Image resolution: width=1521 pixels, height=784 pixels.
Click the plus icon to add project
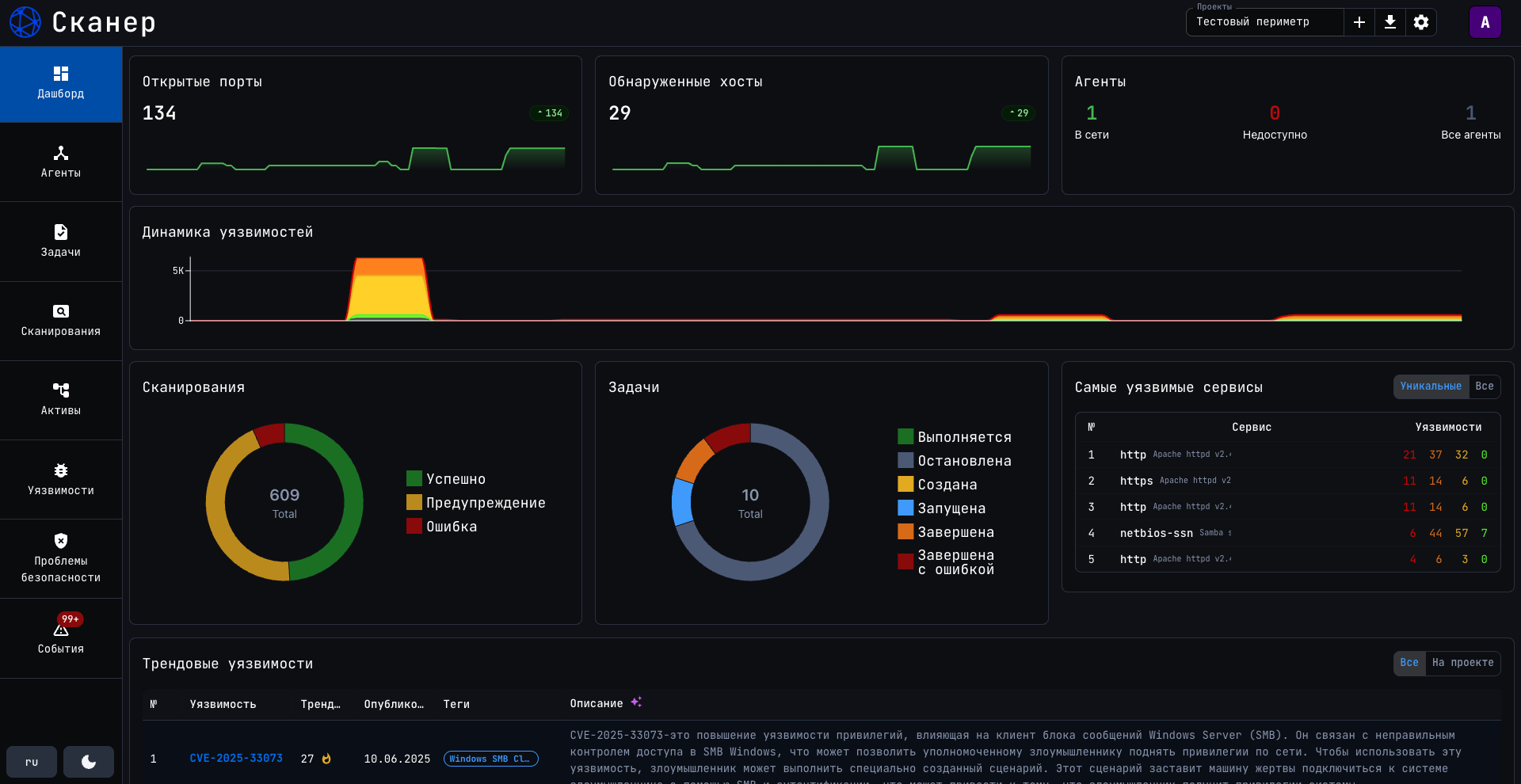pyautogui.click(x=1359, y=22)
